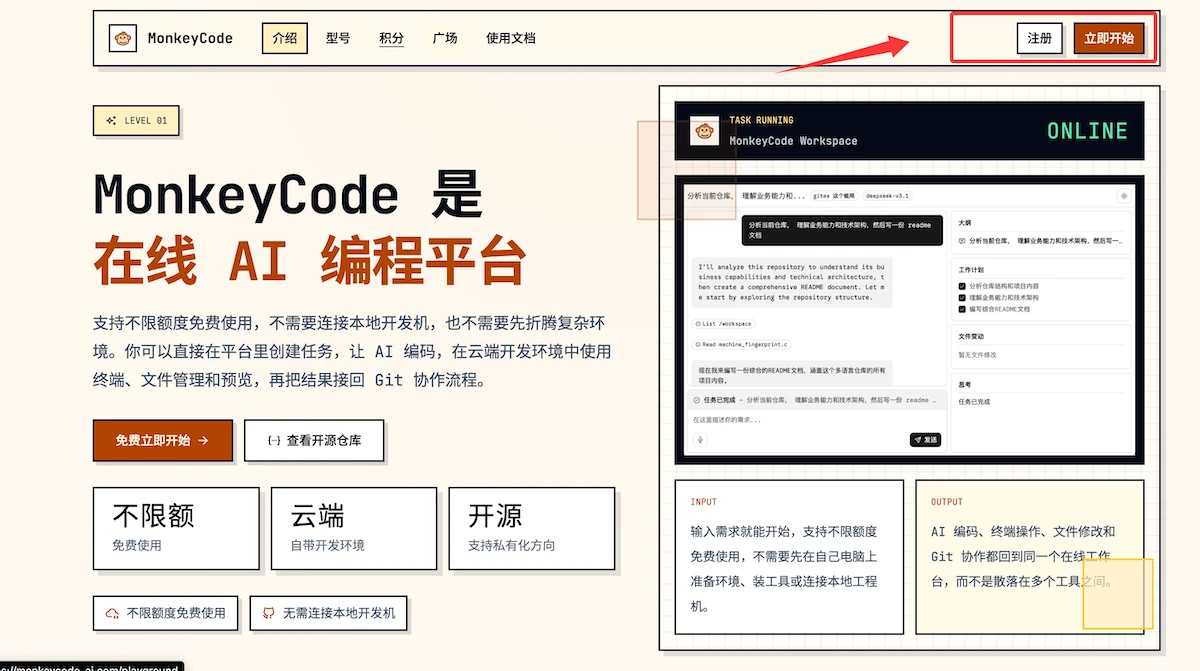This screenshot has width=1200, height=671.
Task: Click the MonkeyCode Workspace title
Action: [x=793, y=141]
